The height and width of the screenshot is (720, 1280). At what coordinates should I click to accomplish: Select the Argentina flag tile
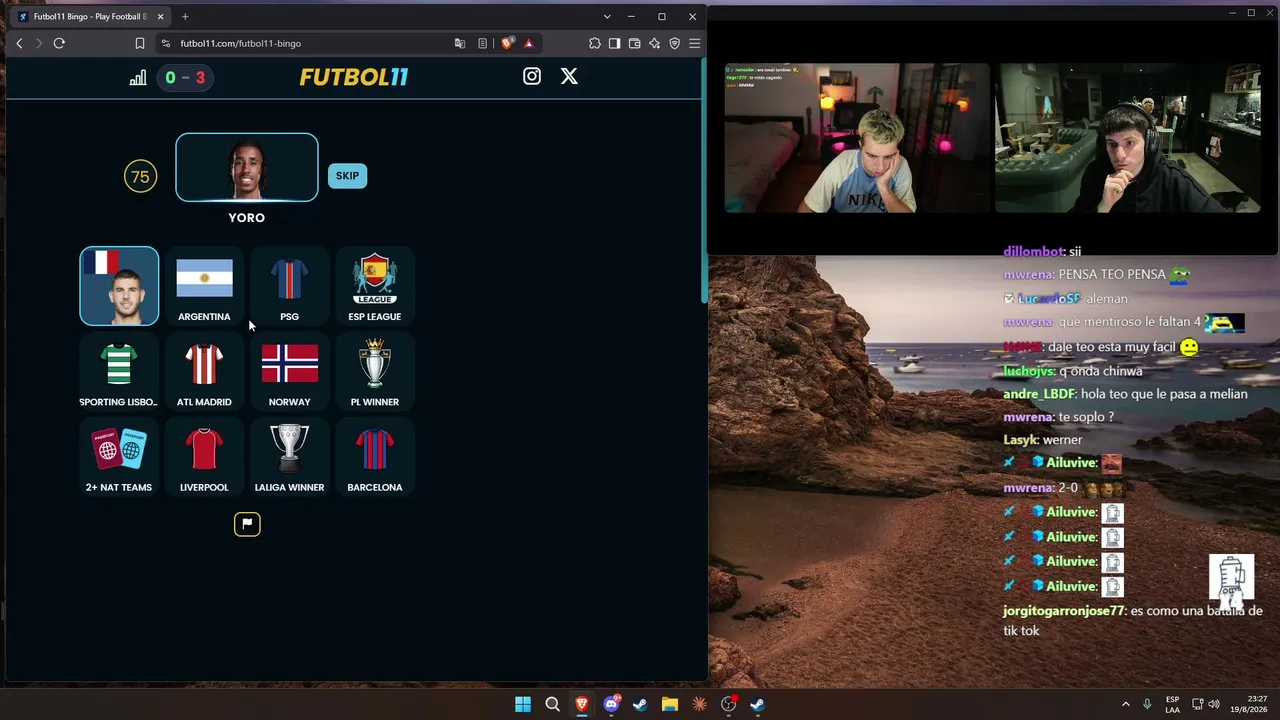click(x=204, y=286)
